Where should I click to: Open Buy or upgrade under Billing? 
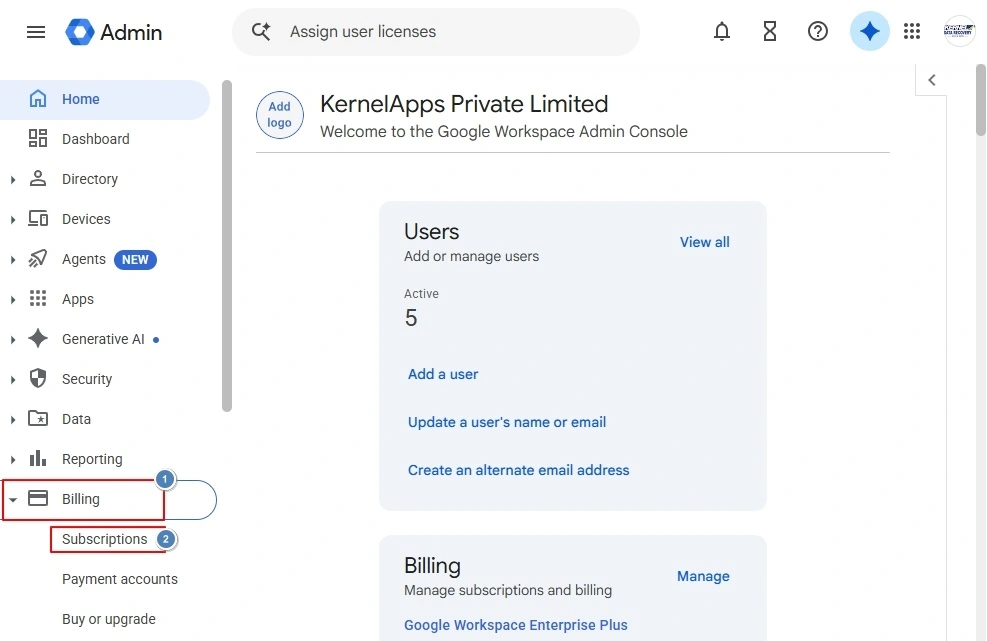108,619
